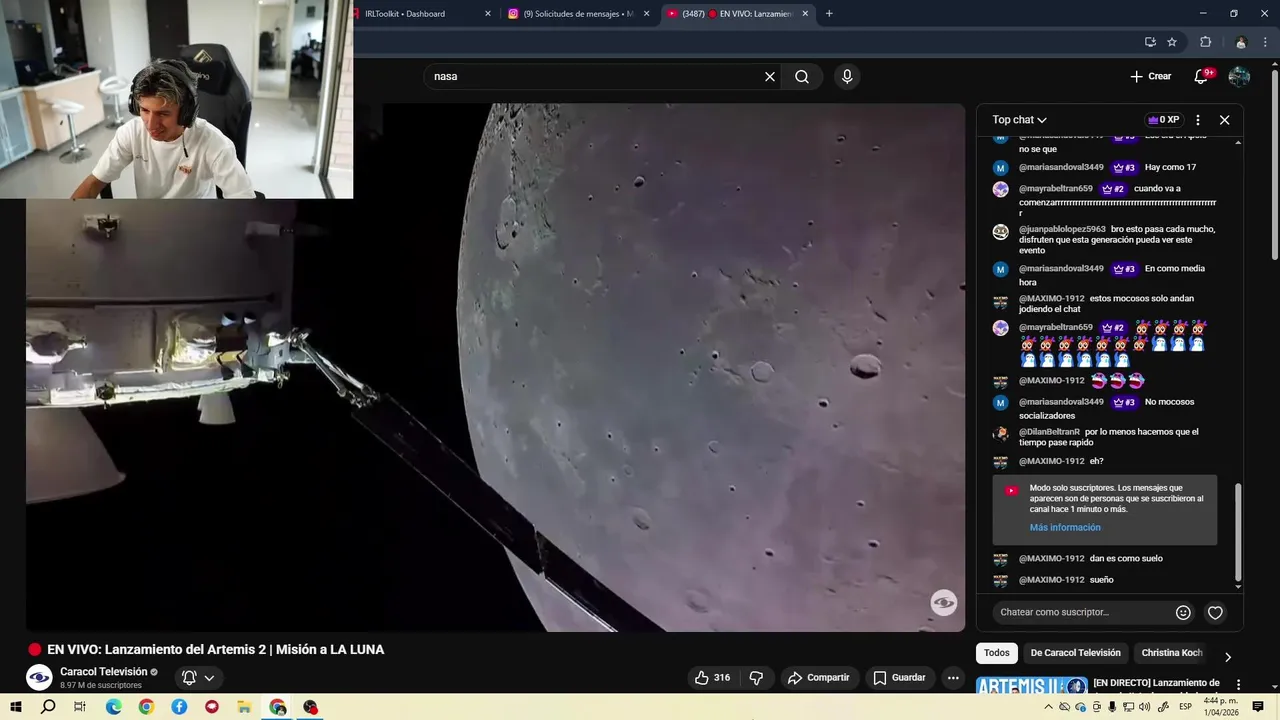Image resolution: width=1280 pixels, height=720 pixels.
Task: Open Windows taskbar search
Action: (x=48, y=707)
